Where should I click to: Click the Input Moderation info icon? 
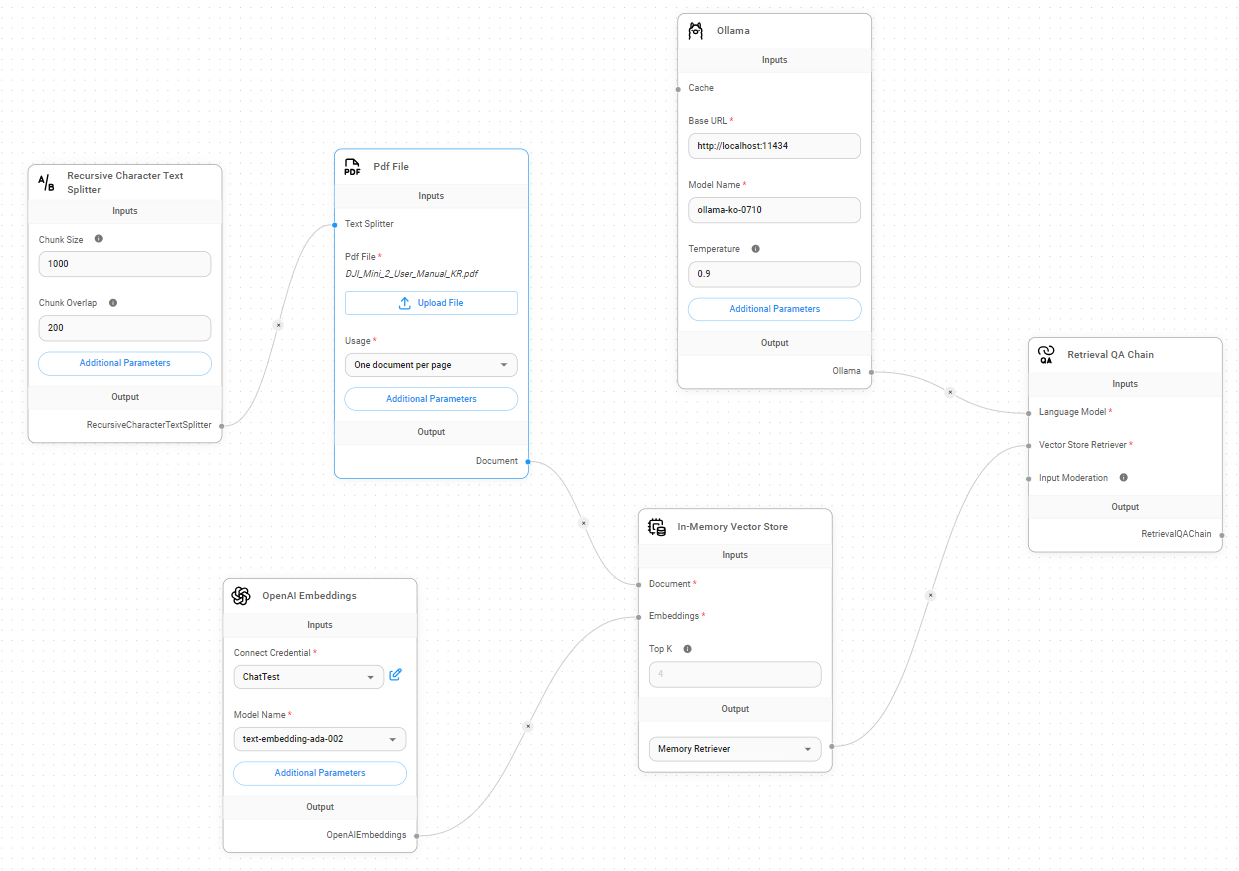1123,478
